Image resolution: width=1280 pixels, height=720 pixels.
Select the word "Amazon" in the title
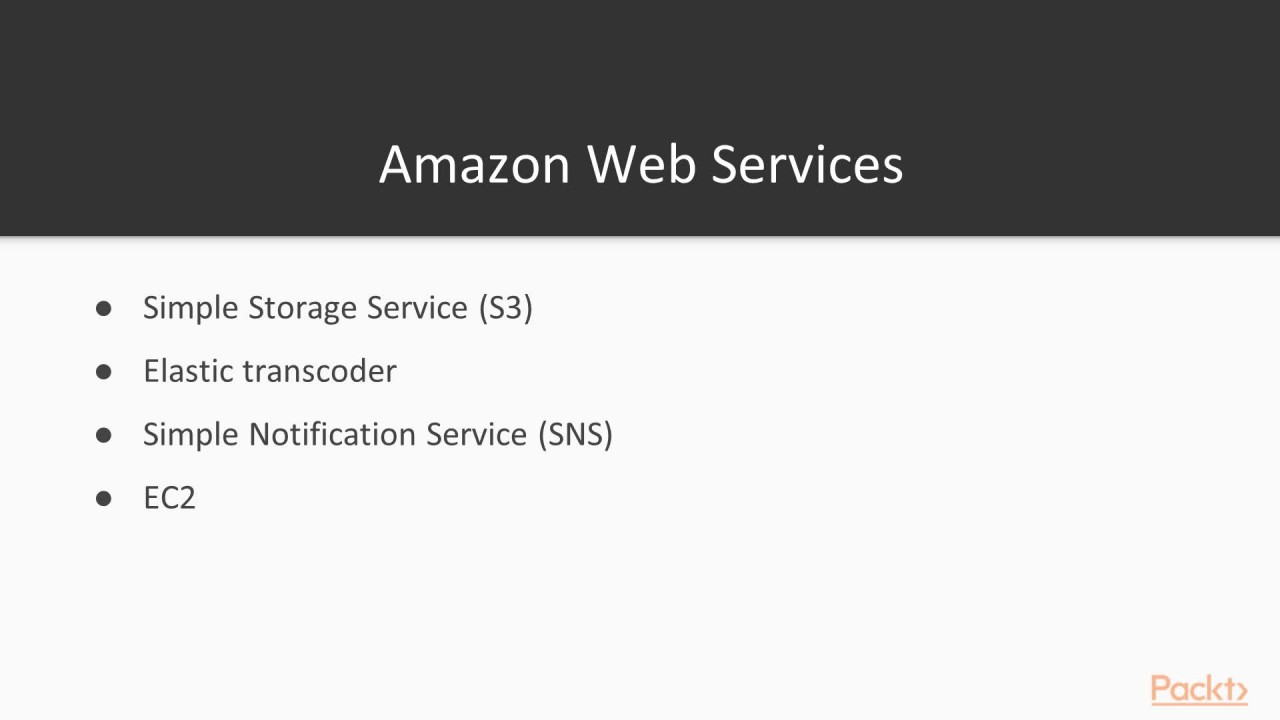[x=474, y=164]
